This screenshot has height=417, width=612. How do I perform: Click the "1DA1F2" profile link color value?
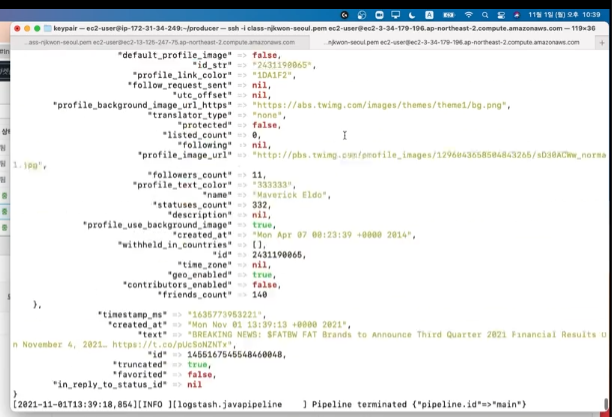coord(272,75)
